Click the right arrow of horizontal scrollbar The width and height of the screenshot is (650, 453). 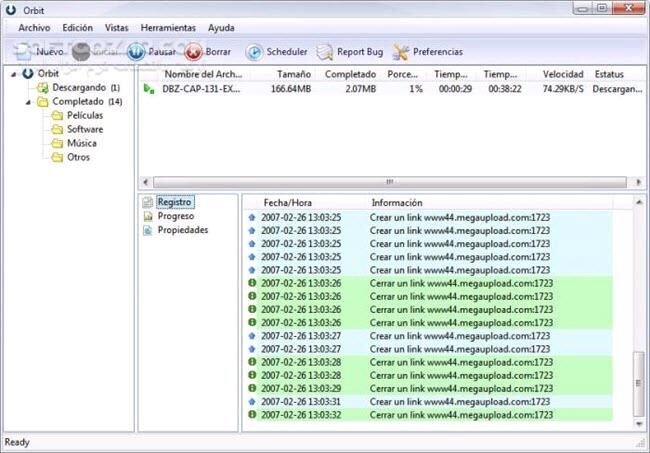tap(638, 182)
